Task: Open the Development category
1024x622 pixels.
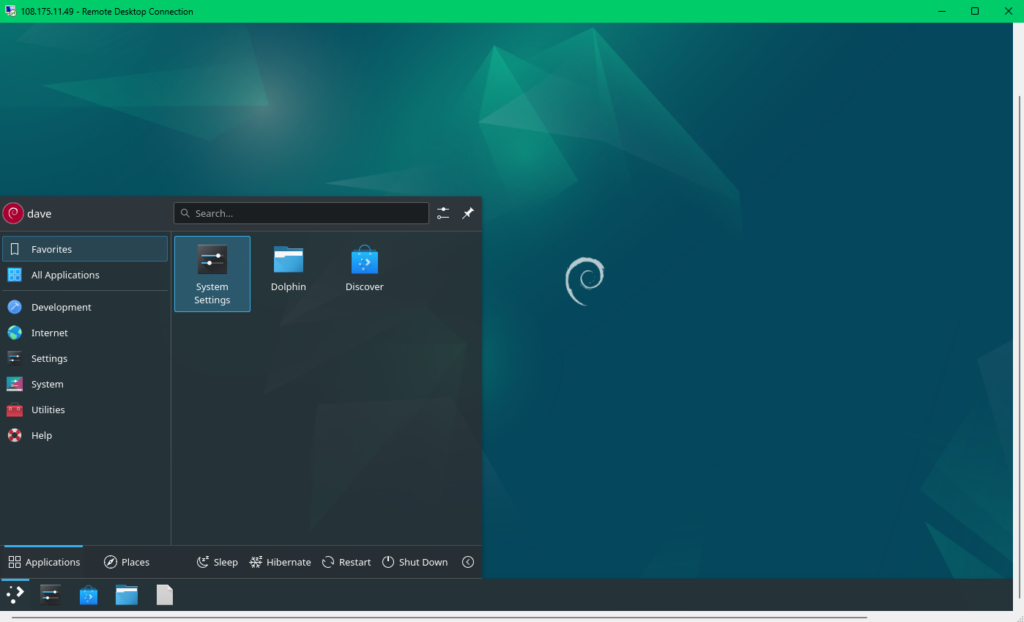Action: (85, 307)
